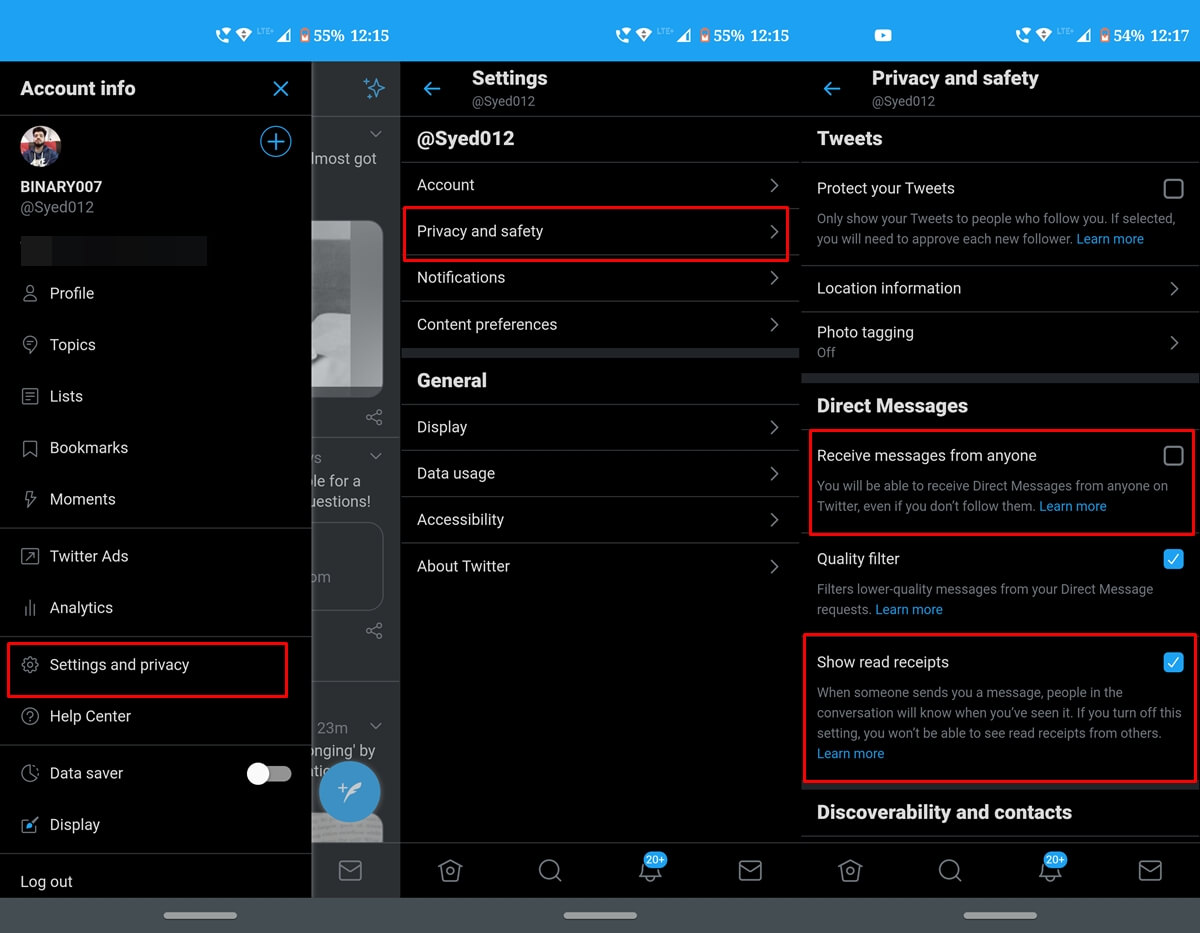This screenshot has height=933, width=1200.
Task: Open Learn more under Show read receipts
Action: pos(851,754)
